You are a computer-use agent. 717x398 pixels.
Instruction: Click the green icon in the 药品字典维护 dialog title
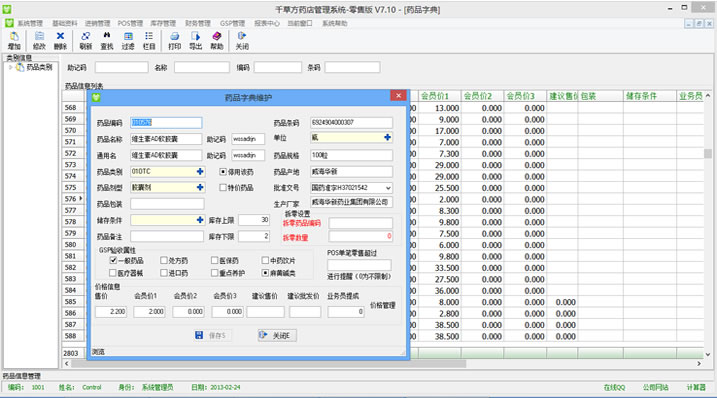[x=96, y=97]
